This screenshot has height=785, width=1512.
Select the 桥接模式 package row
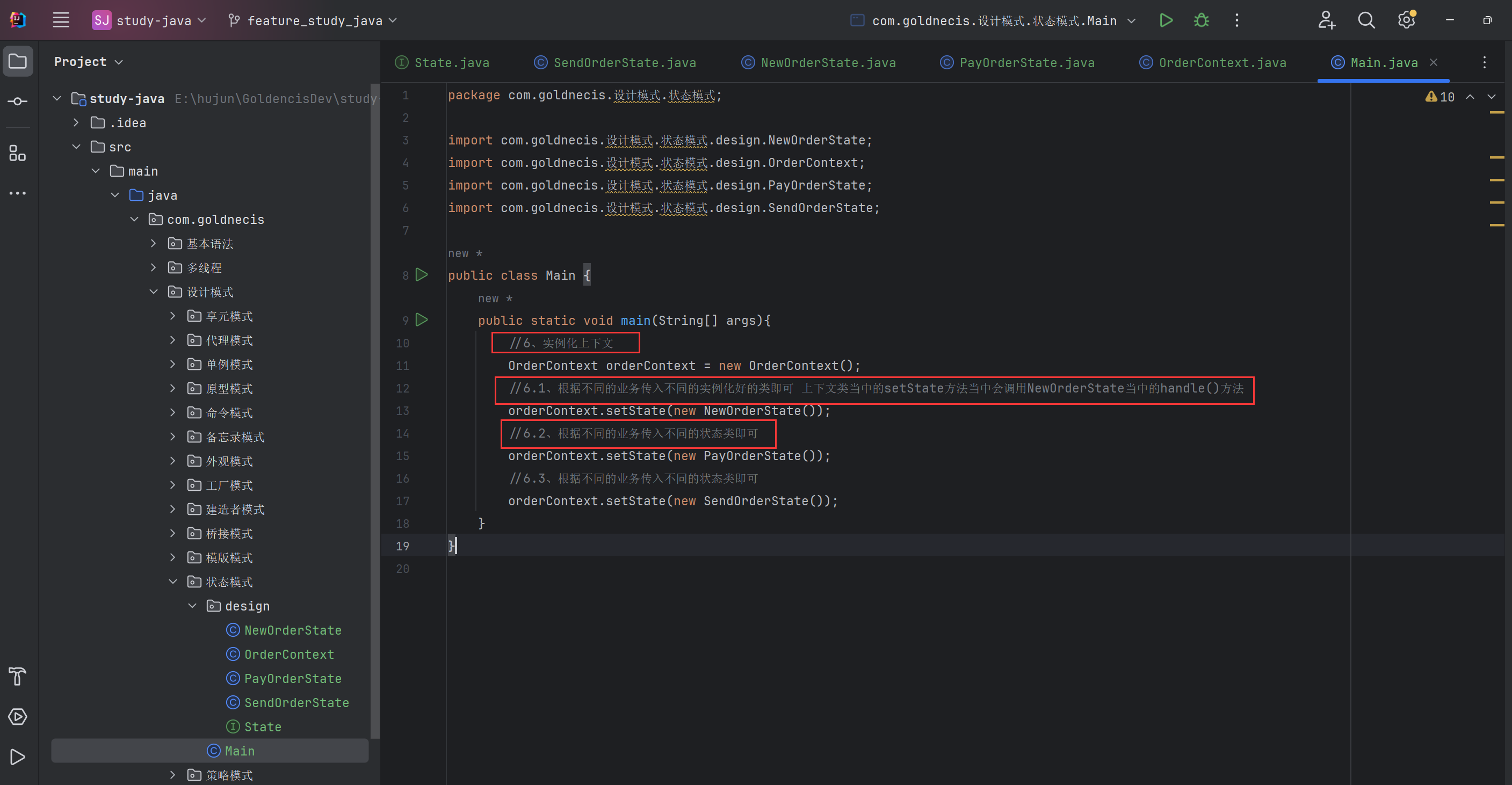pos(209,533)
